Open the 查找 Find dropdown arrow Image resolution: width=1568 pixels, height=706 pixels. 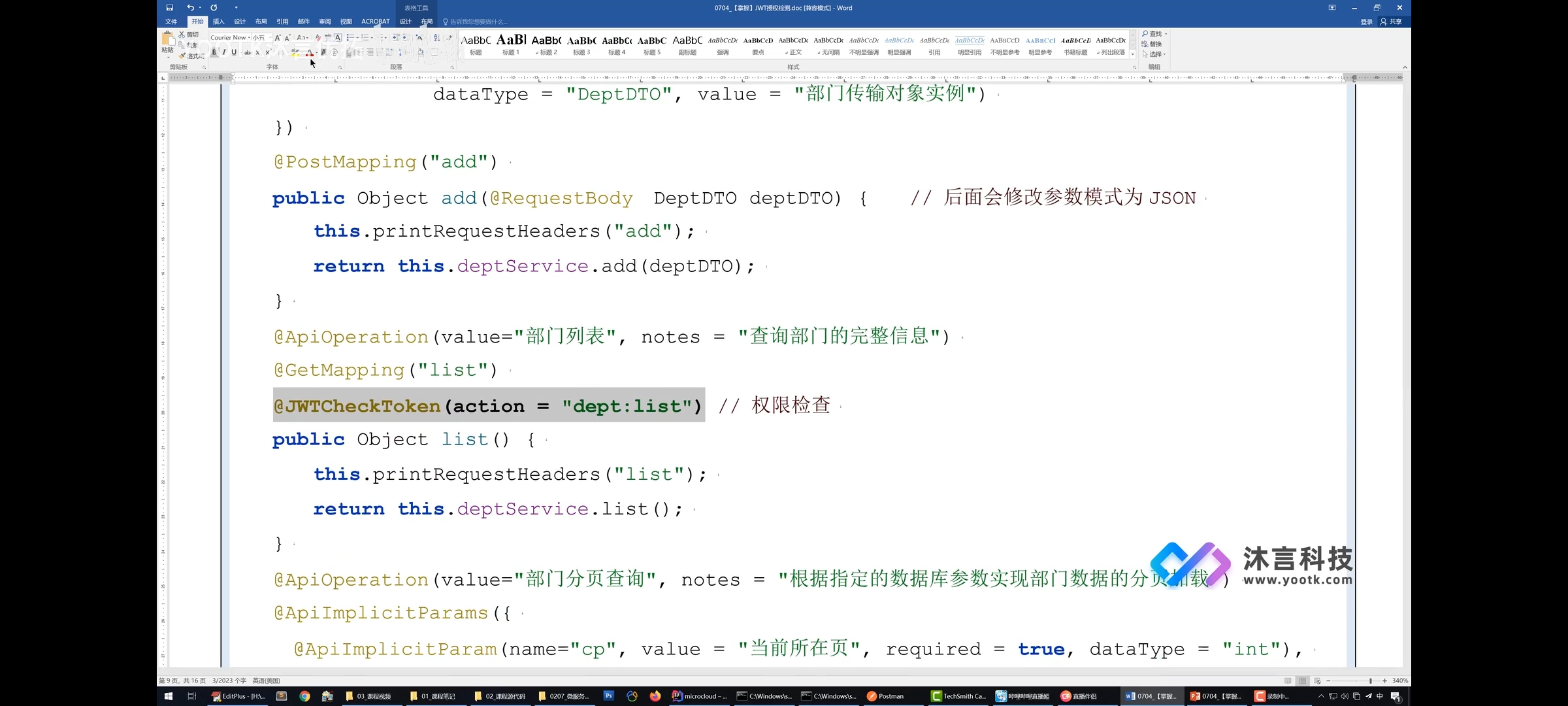[1166, 34]
